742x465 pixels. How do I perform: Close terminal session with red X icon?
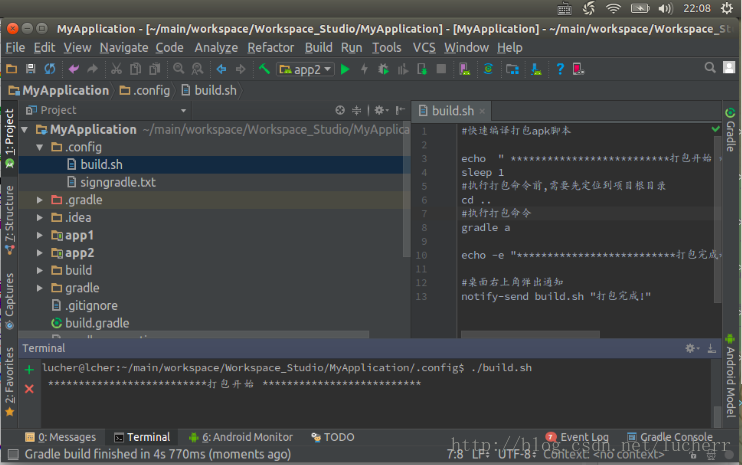pyautogui.click(x=29, y=389)
